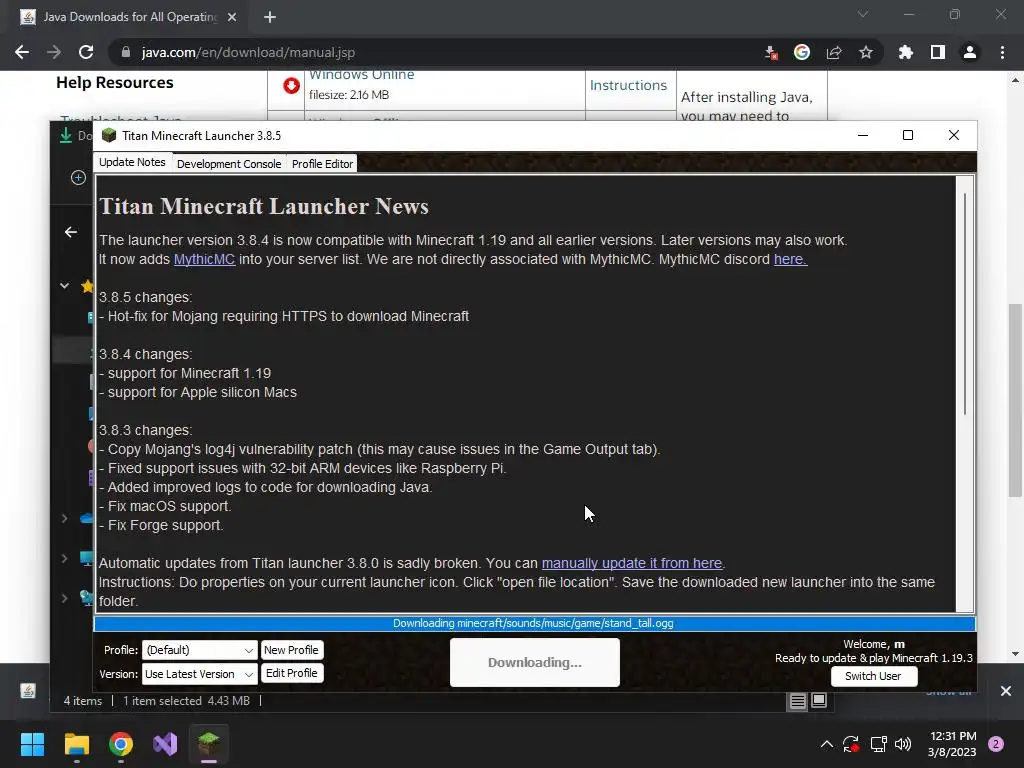Follow the 'manually update it from here' link
The width and height of the screenshot is (1024, 768).
[x=632, y=563]
